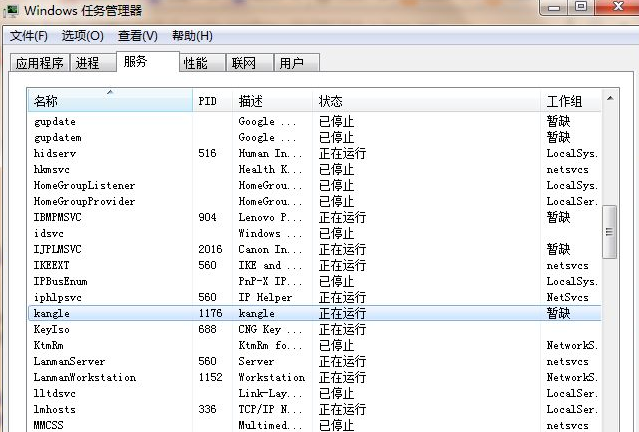This screenshot has width=639, height=432.
Task: Select the IJPLMSVC service row
Action: (315, 249)
